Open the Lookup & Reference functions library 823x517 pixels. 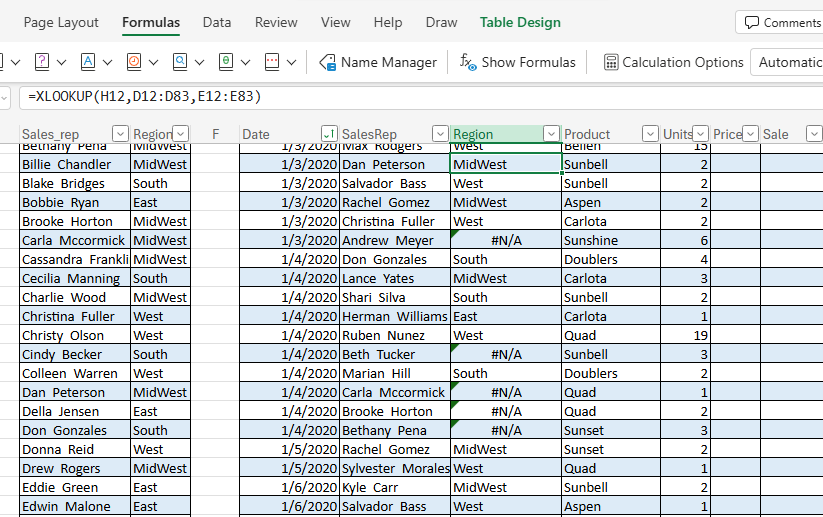[187, 62]
